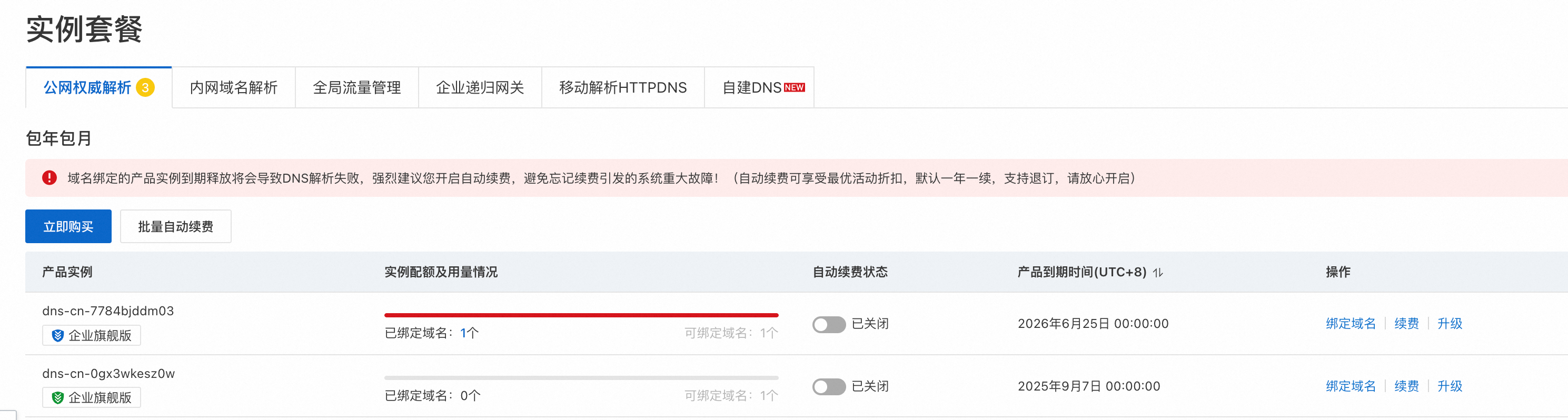The height and width of the screenshot is (420, 1568).
Task: Click the 批量自动续费 button
Action: [x=175, y=226]
